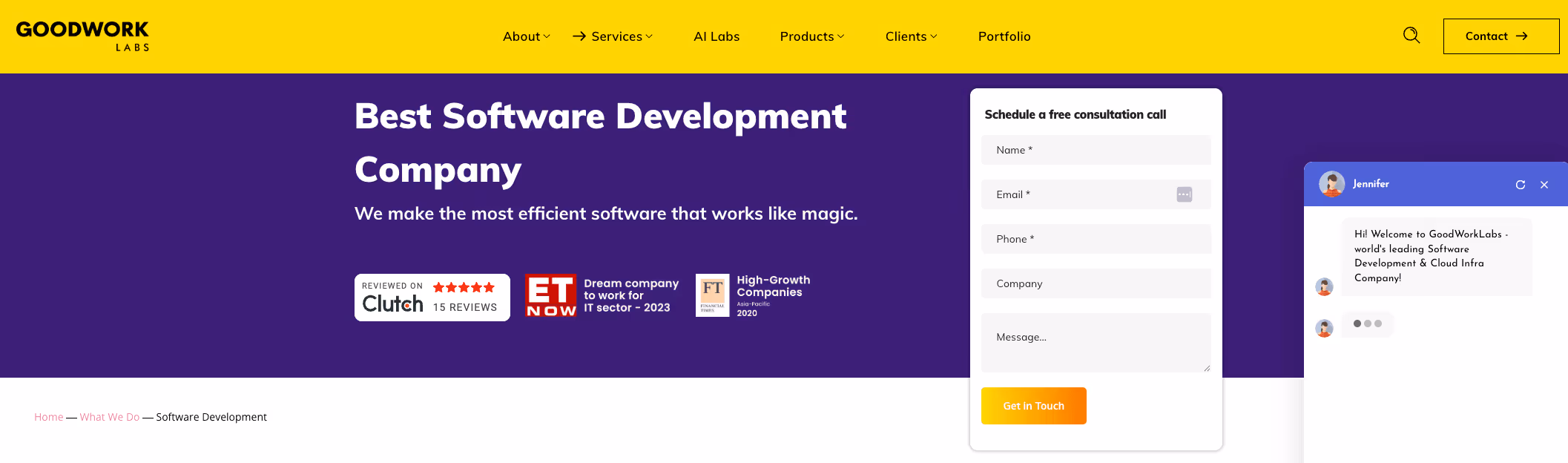Expand the Products dropdown menu

click(812, 36)
